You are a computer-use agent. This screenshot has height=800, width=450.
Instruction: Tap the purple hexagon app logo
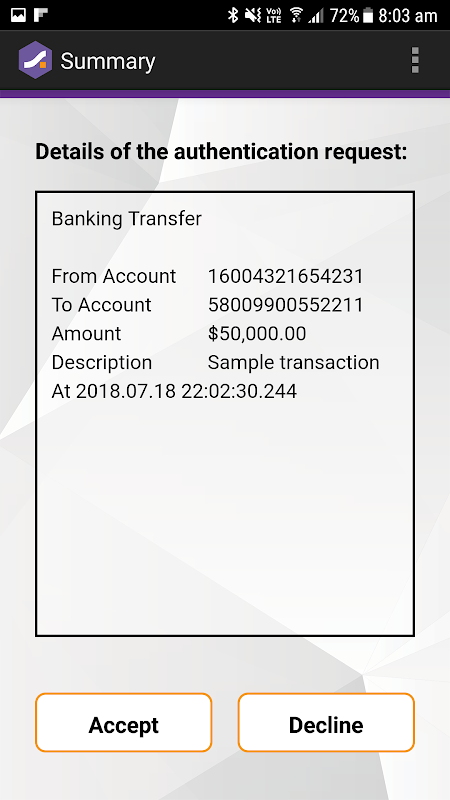tap(35, 60)
